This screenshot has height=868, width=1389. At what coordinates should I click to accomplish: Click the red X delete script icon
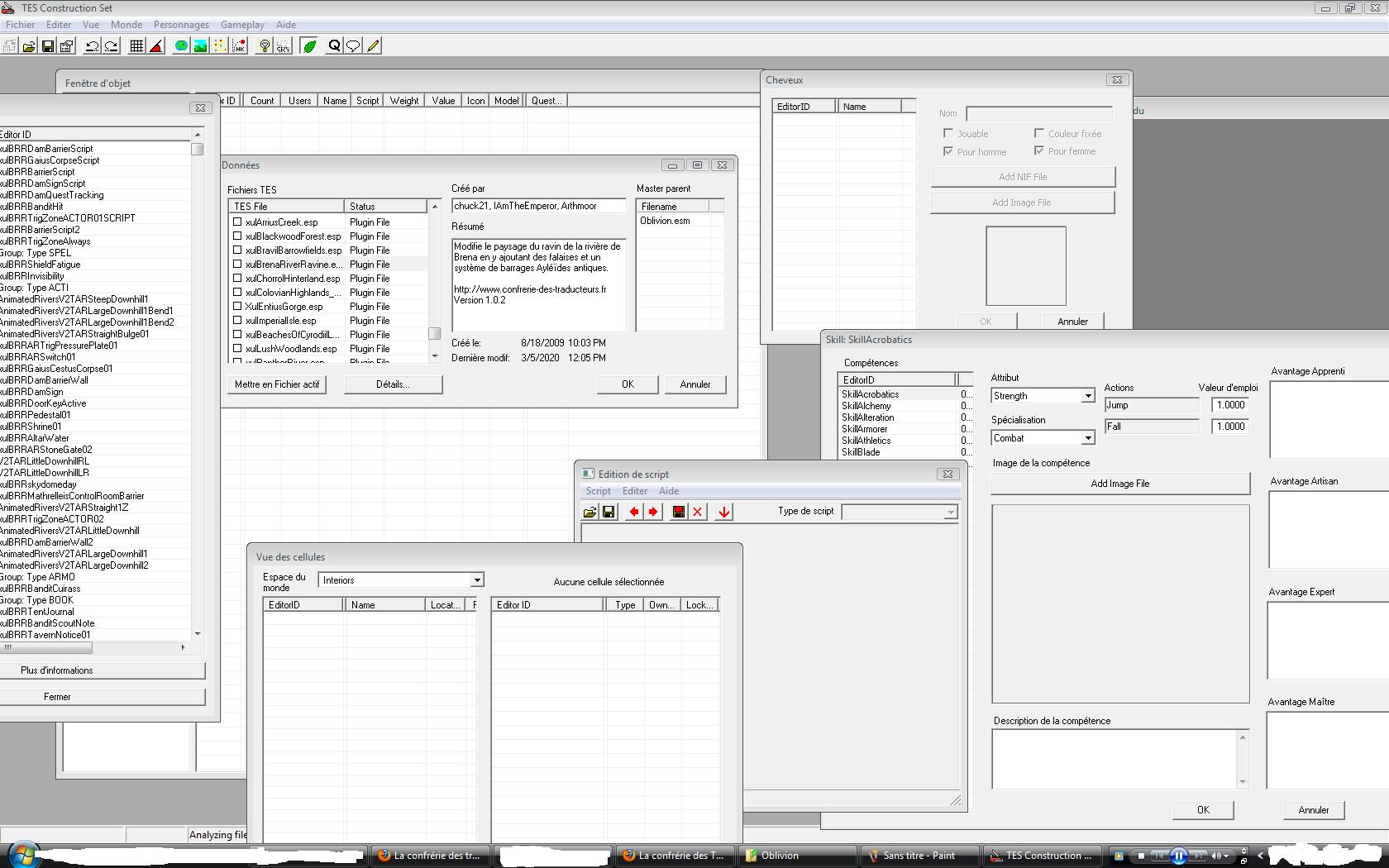[x=698, y=512]
